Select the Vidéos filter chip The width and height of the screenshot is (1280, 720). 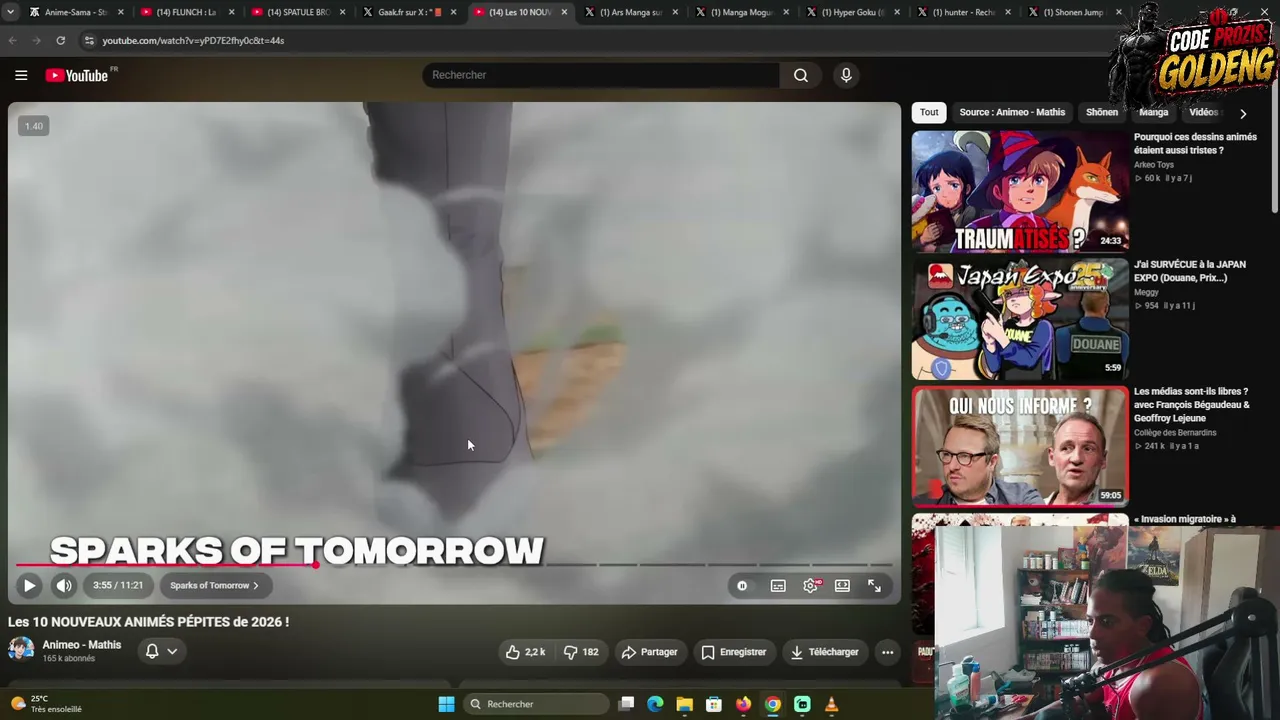(x=1203, y=113)
